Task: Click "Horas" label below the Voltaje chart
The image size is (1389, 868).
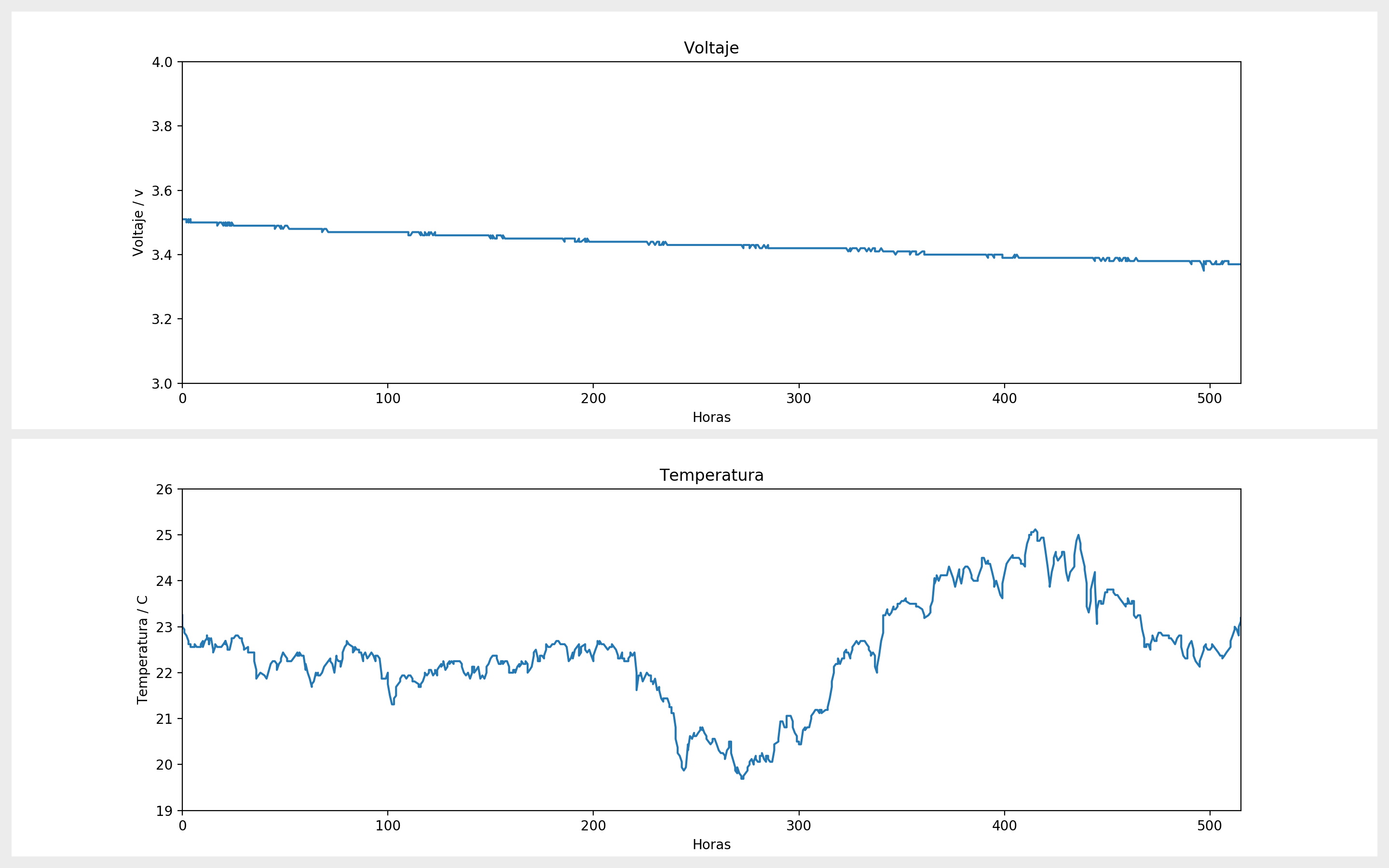Action: (711, 417)
